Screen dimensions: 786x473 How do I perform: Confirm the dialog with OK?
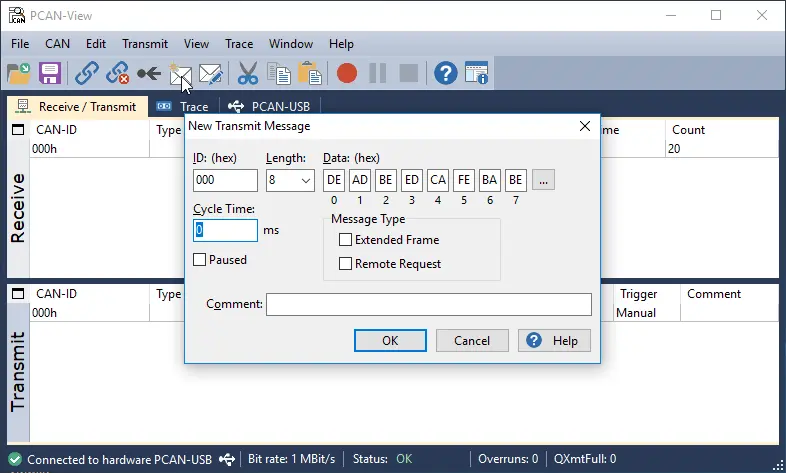[x=390, y=341]
